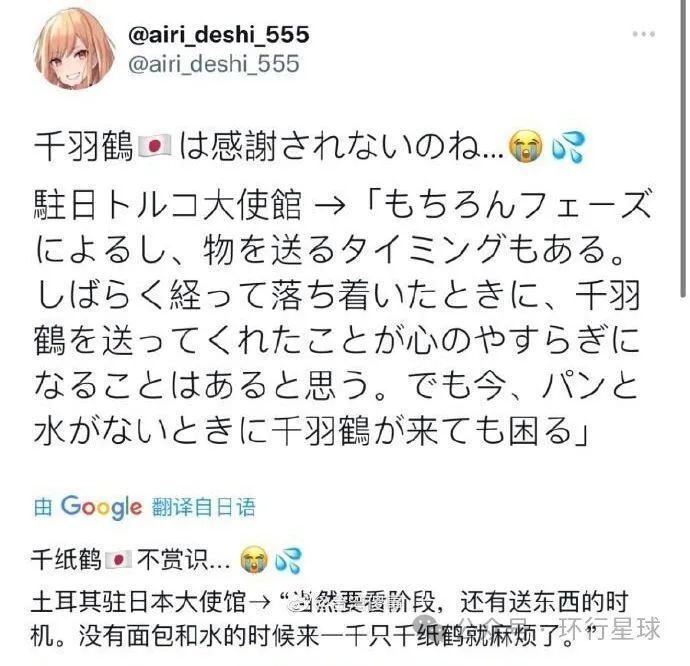Click the crying face emoji in Japanese tweet
The height and width of the screenshot is (666, 690).
point(525,146)
